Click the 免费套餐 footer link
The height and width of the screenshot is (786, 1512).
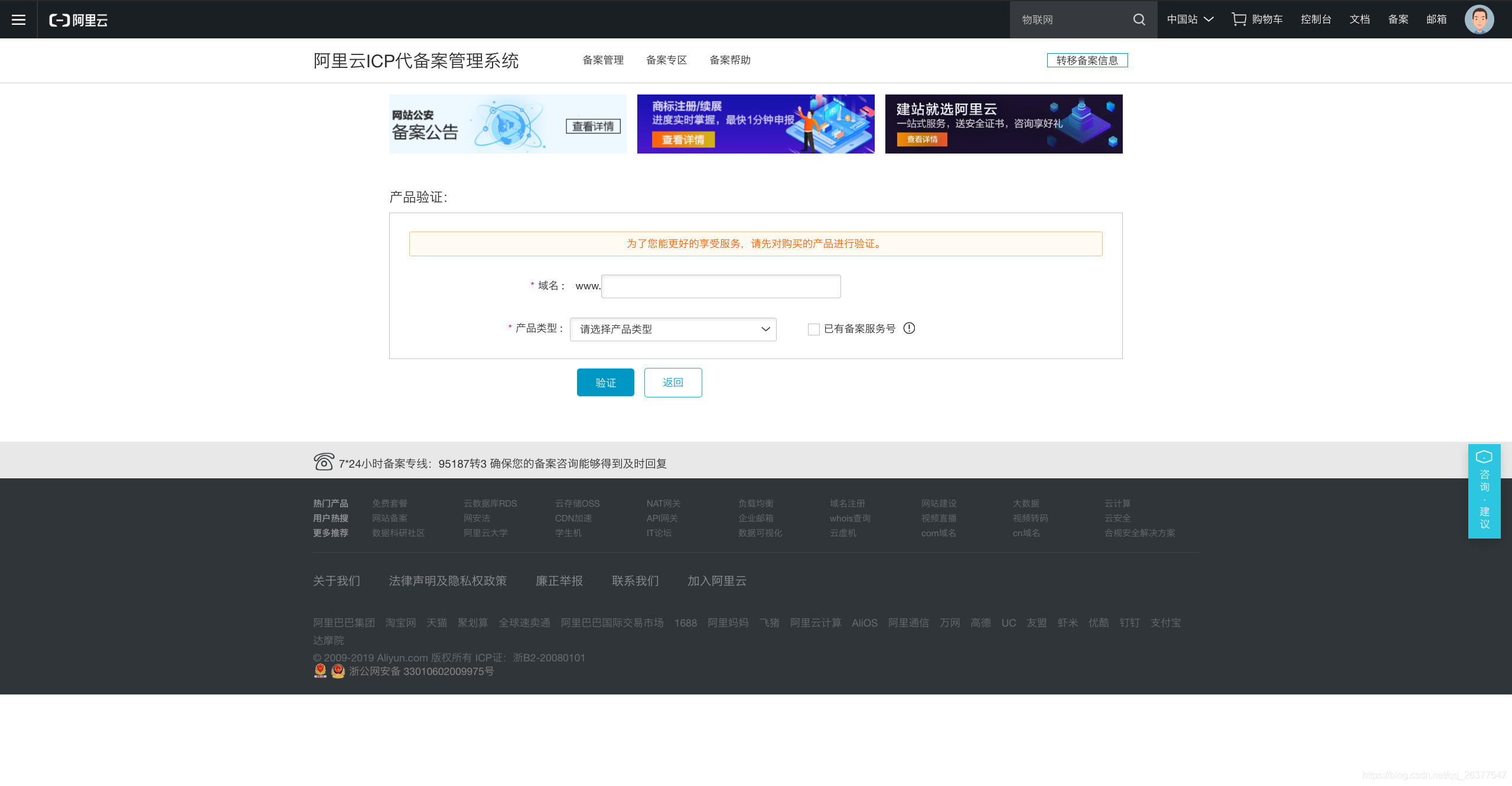(390, 503)
